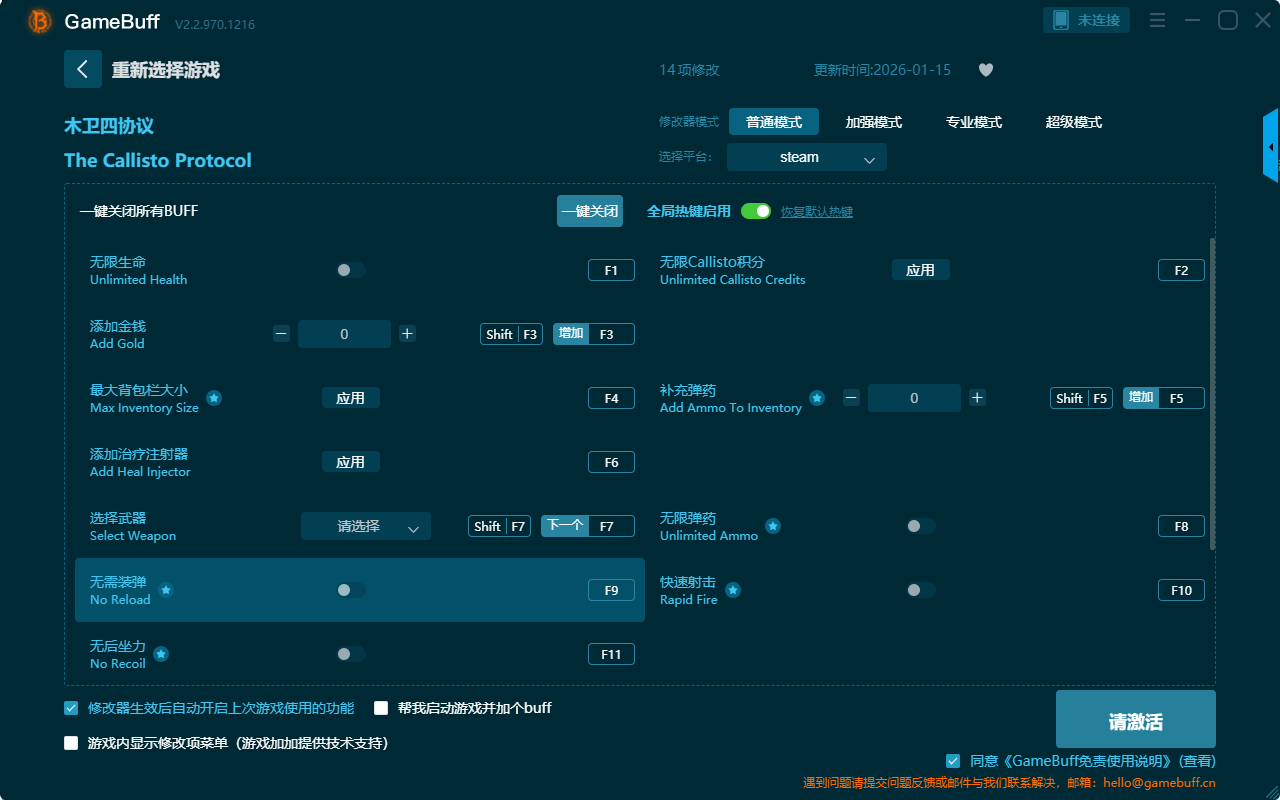Image resolution: width=1280 pixels, height=800 pixels.
Task: Select the 超级模式 tab
Action: tap(1073, 122)
